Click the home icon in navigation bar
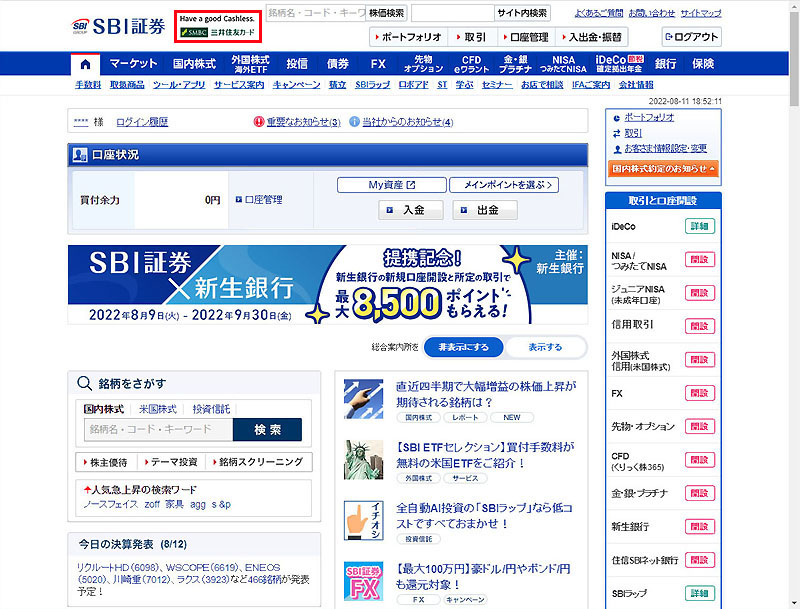800x609 pixels. pos(85,63)
